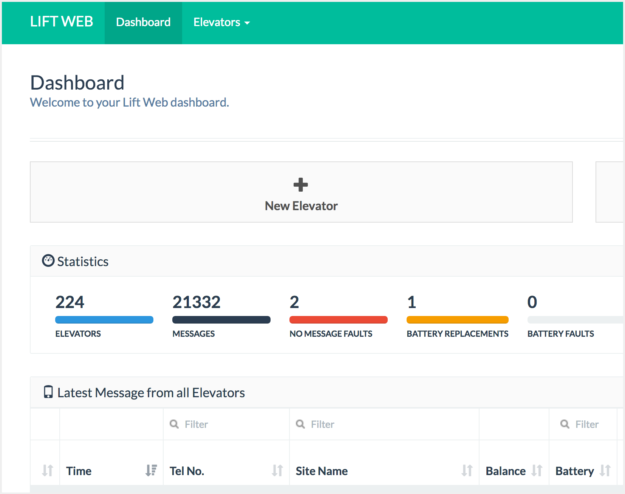Click the clock icon beside Statistics
Viewport: 625px width, 494px height.
(47, 261)
